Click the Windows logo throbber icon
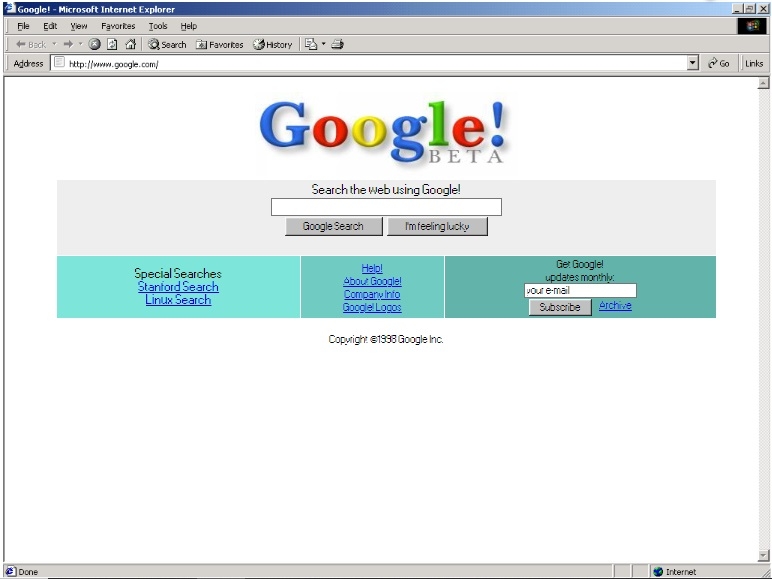The height and width of the screenshot is (579, 772). point(752,26)
